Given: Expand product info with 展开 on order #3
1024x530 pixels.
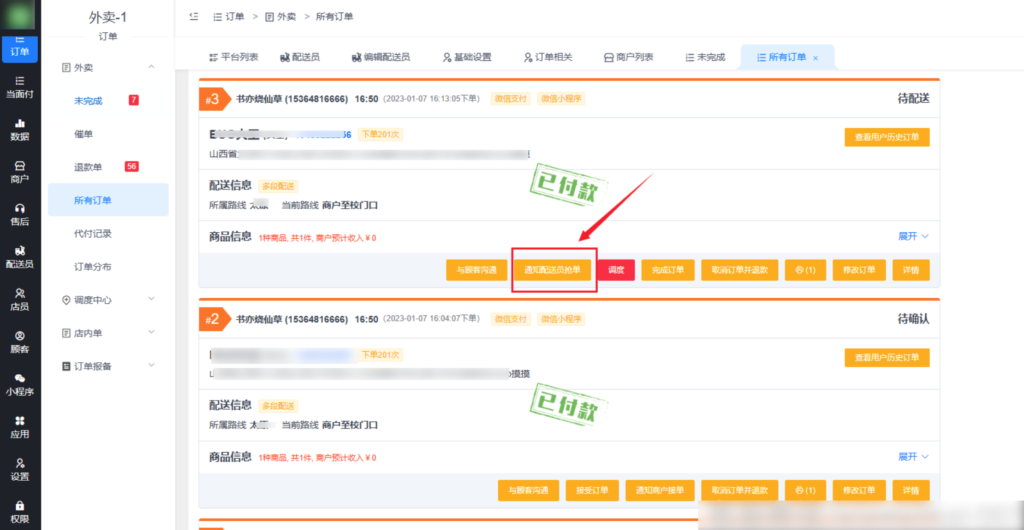Looking at the screenshot, I should 912,236.
